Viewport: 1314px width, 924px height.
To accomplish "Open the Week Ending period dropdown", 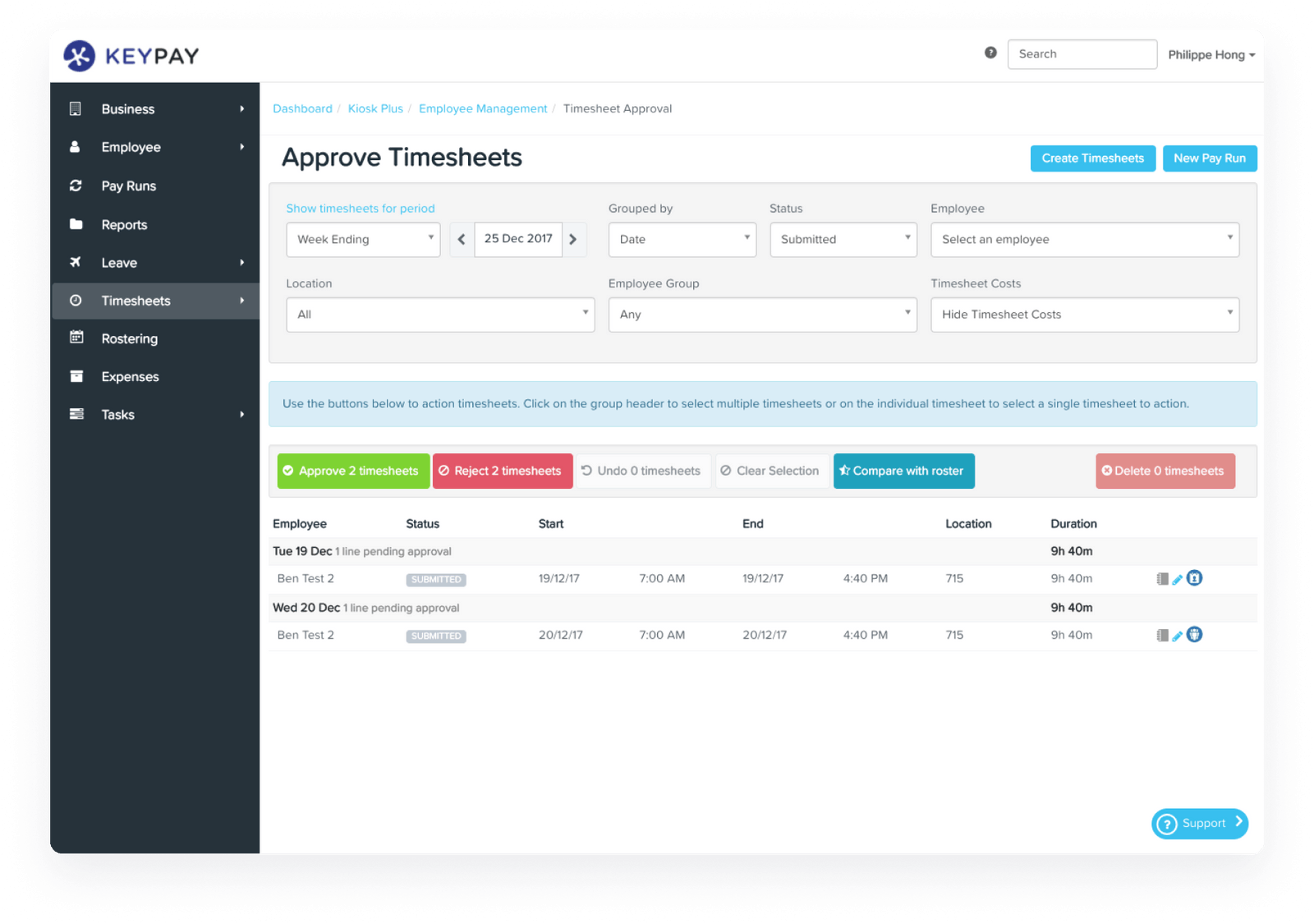I will 363,240.
